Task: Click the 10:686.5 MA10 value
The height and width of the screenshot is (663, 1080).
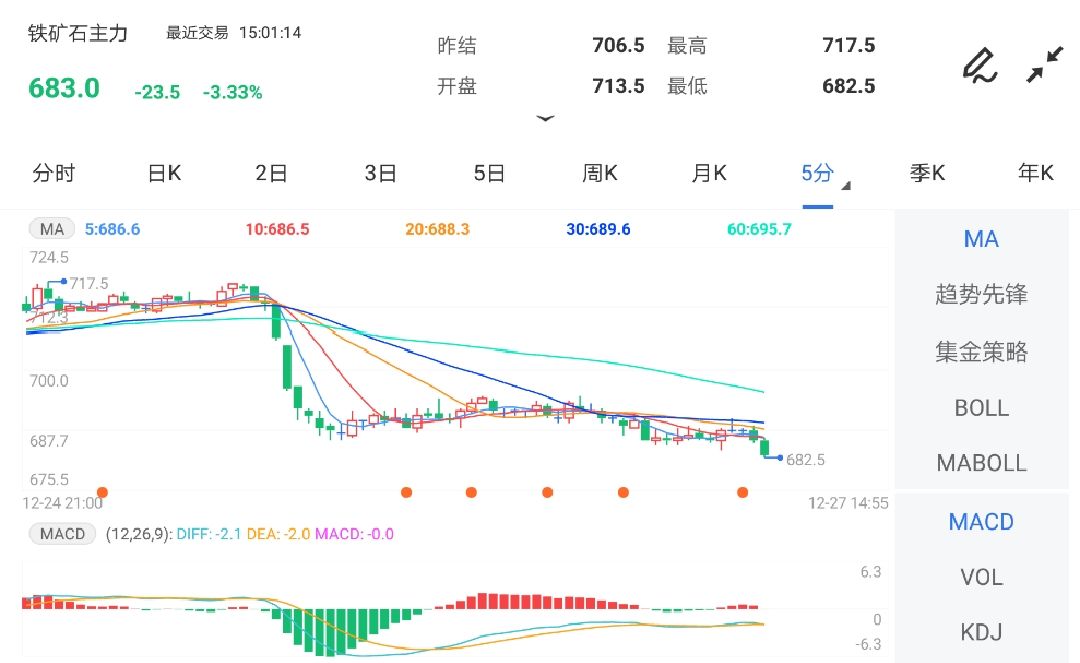Action: click(278, 229)
